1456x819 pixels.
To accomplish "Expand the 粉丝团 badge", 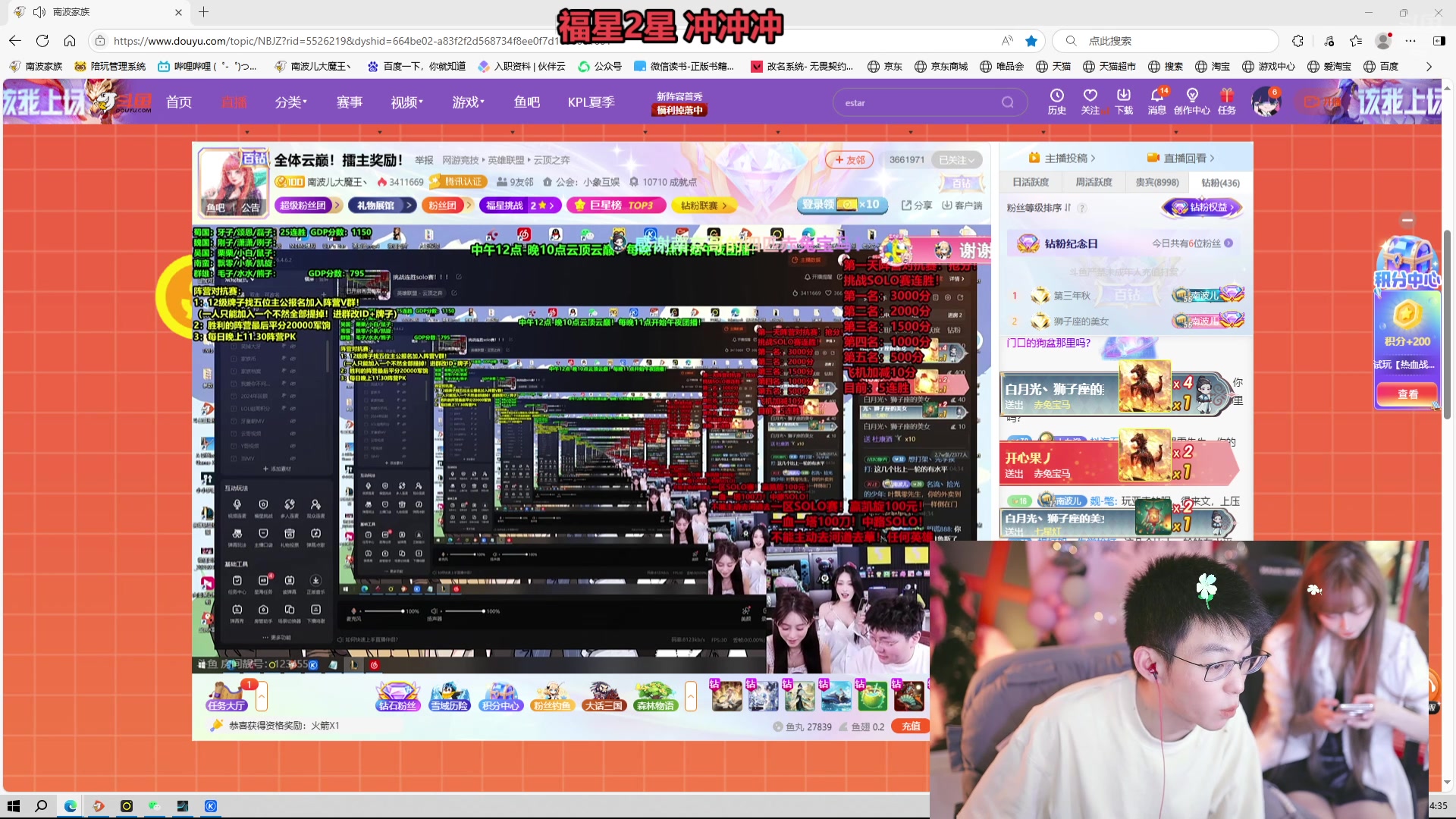I will click(447, 206).
